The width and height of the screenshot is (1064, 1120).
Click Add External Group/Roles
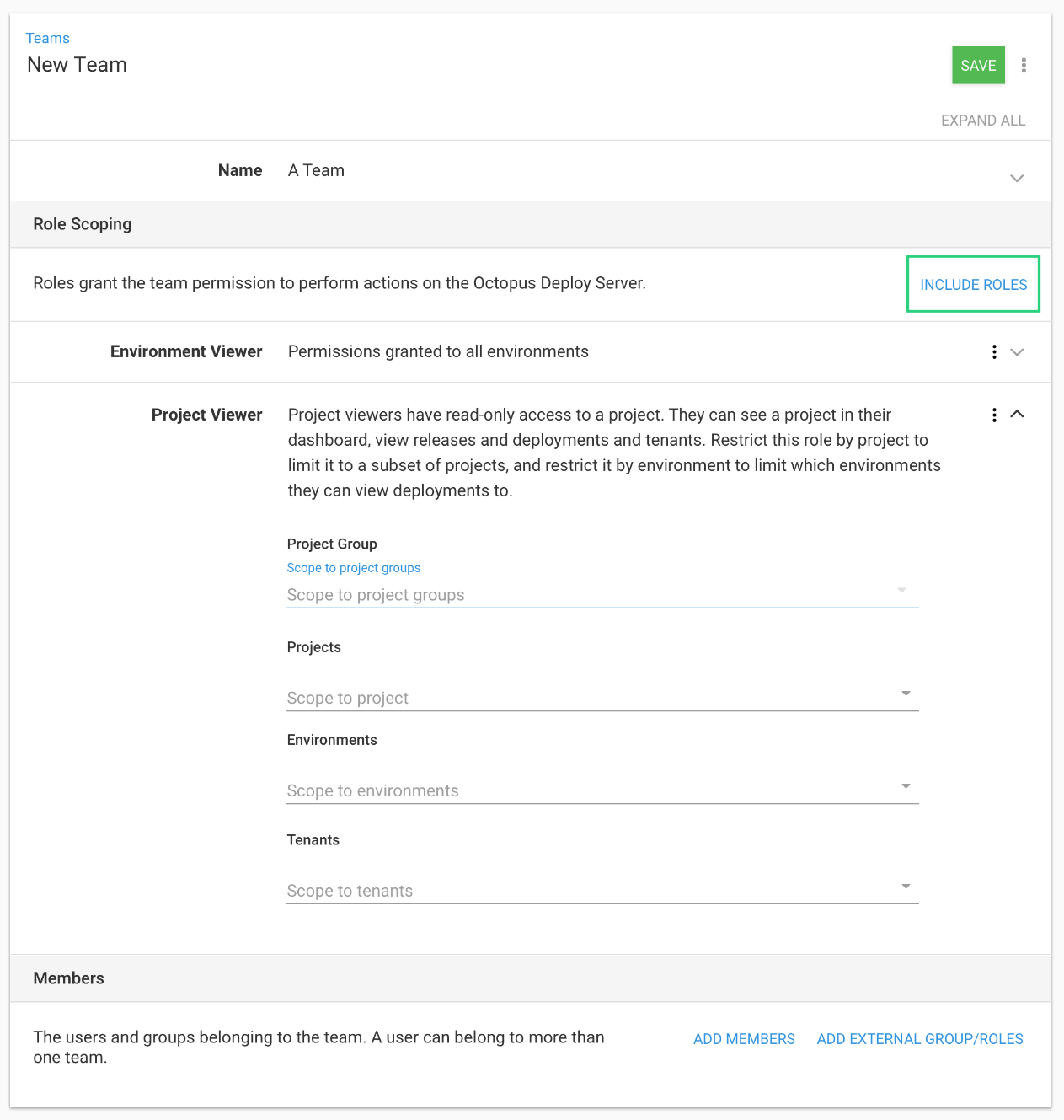click(x=920, y=1039)
